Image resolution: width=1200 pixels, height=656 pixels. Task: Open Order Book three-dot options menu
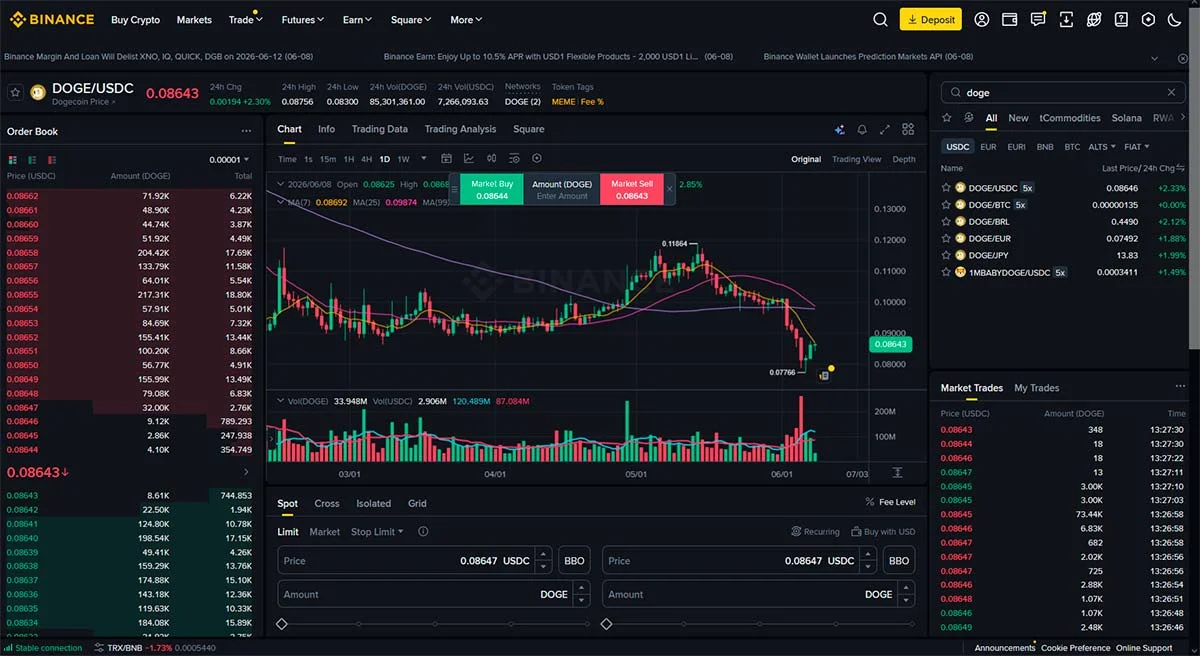coord(246,131)
